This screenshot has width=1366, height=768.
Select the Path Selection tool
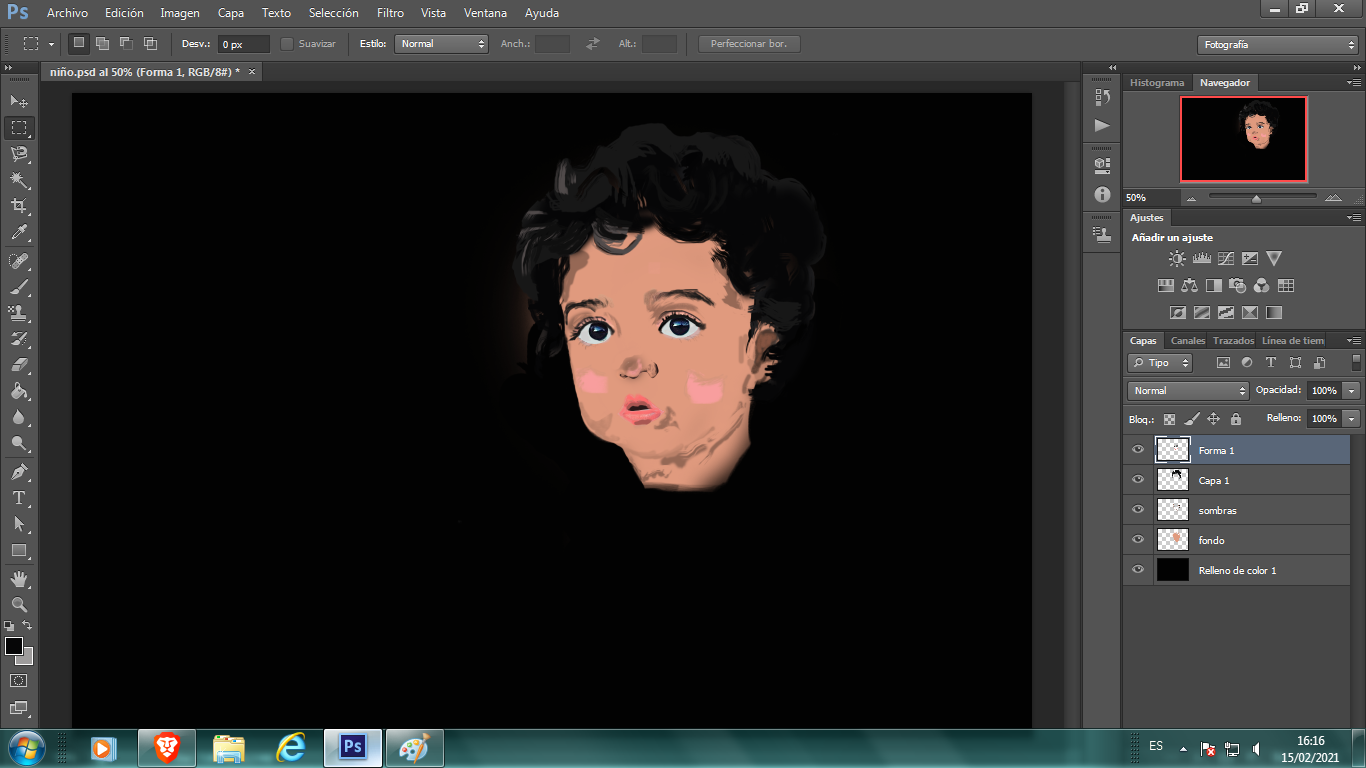[x=19, y=524]
